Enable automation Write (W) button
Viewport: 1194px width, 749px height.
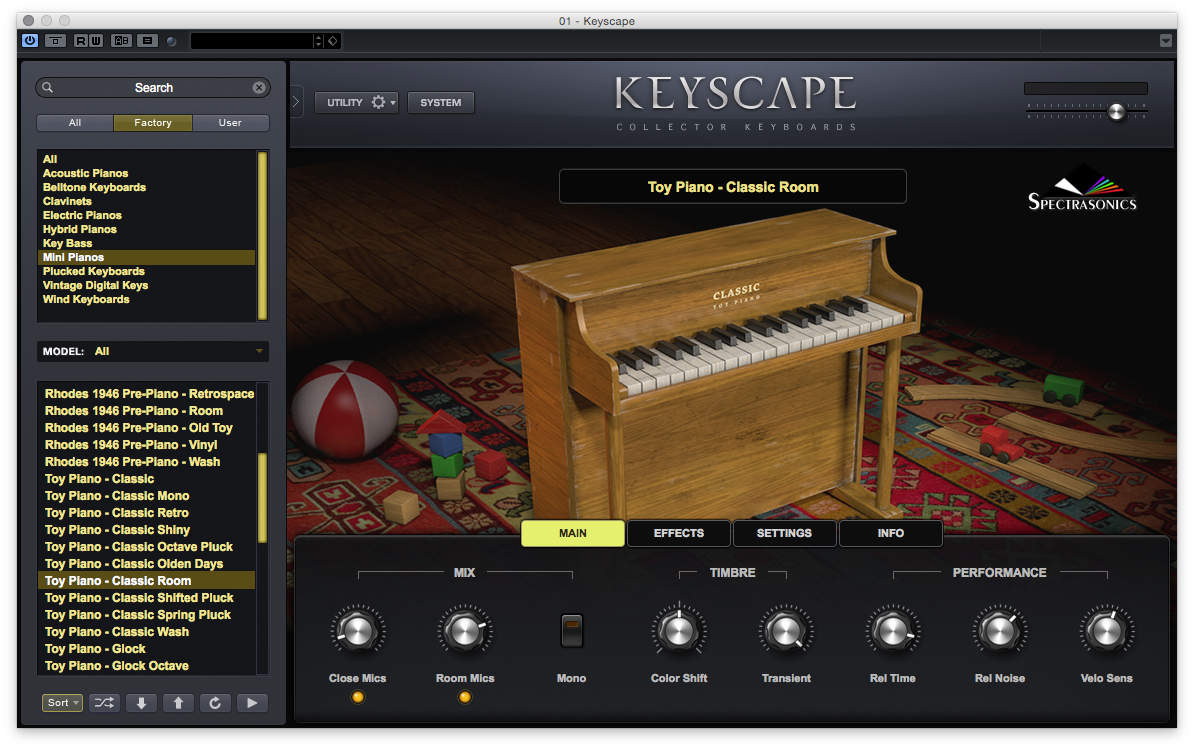point(96,40)
